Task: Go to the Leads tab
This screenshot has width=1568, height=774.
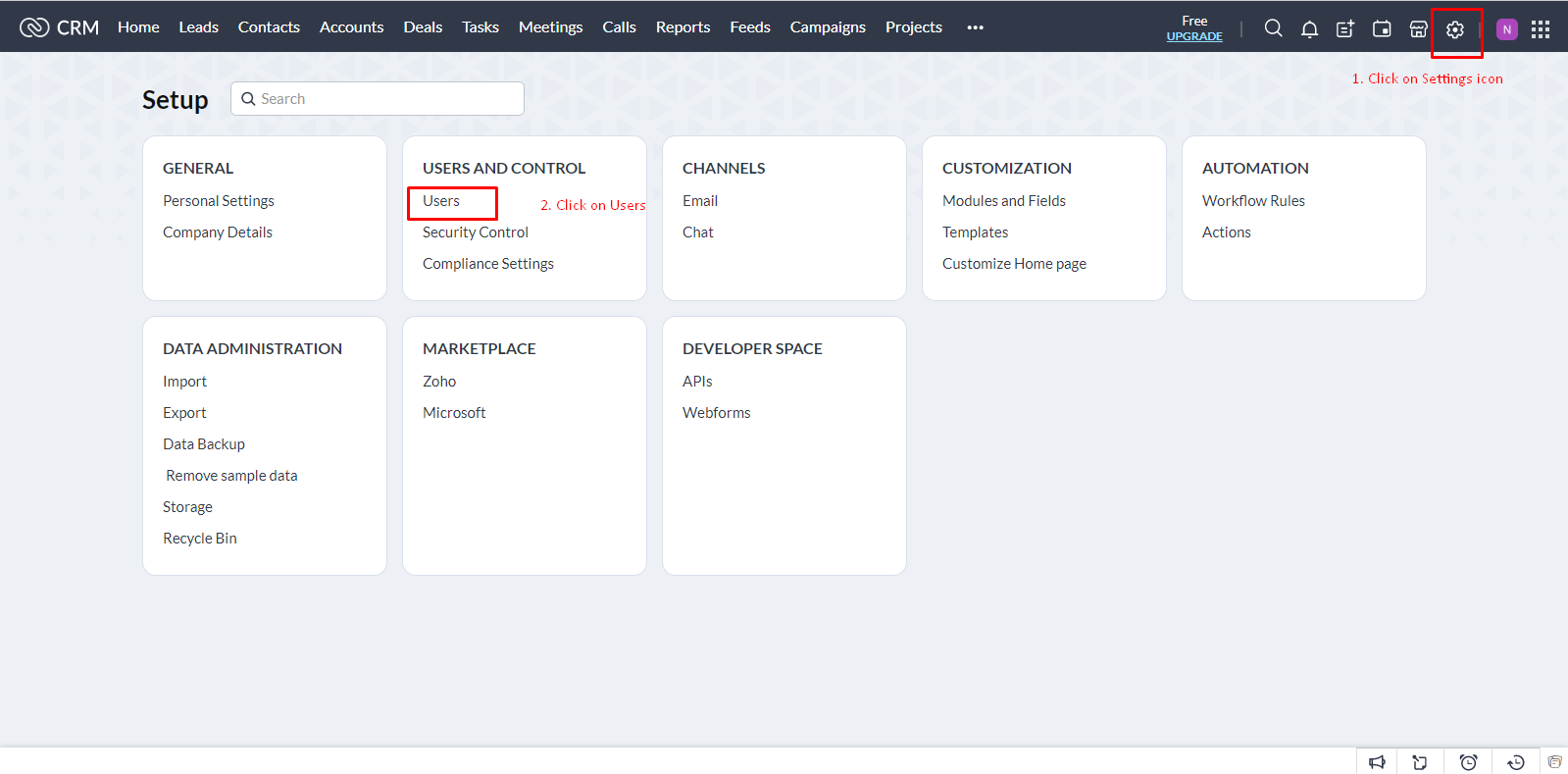Action: pos(198,27)
